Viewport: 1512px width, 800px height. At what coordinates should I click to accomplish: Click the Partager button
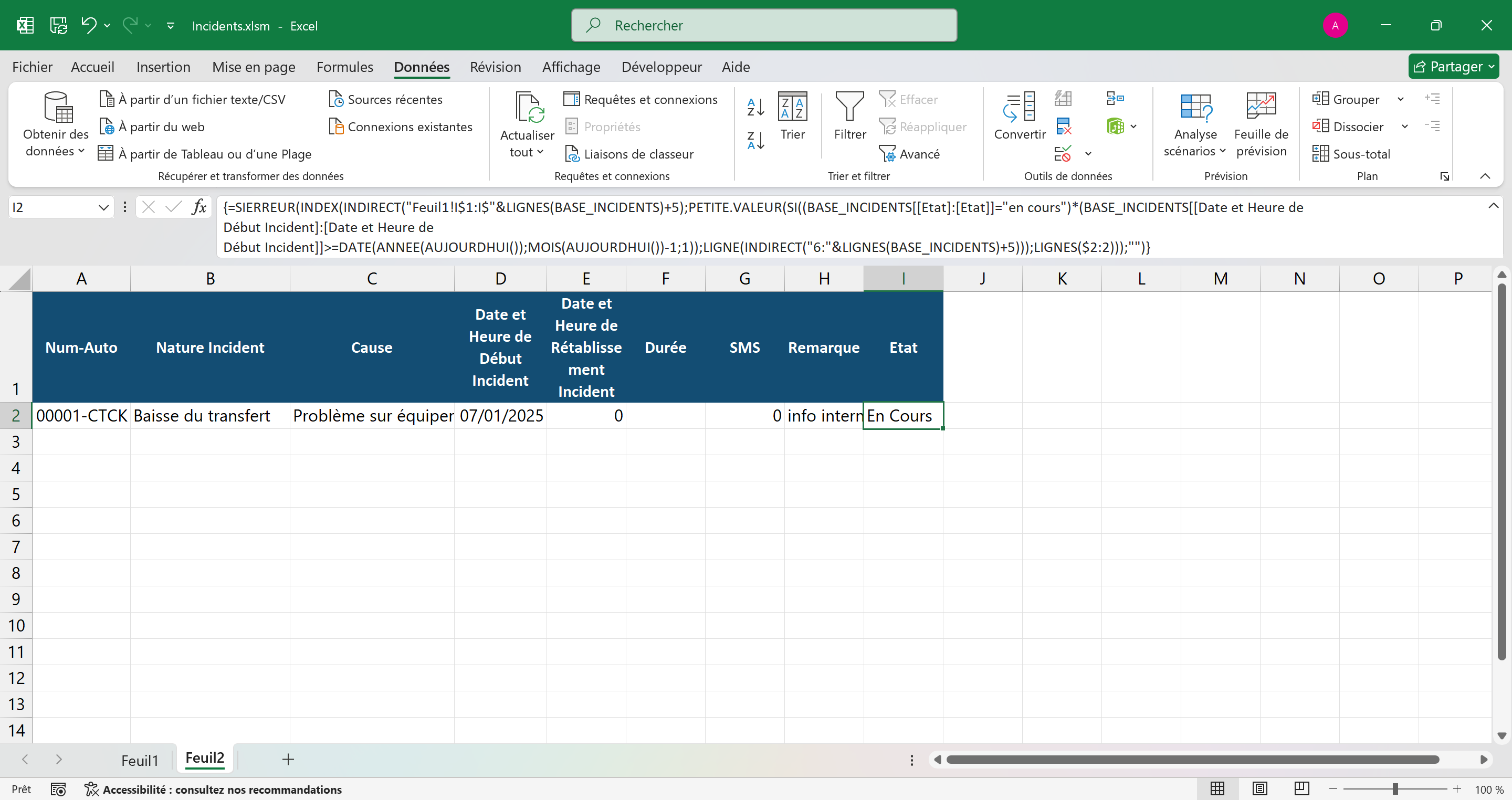[1453, 66]
